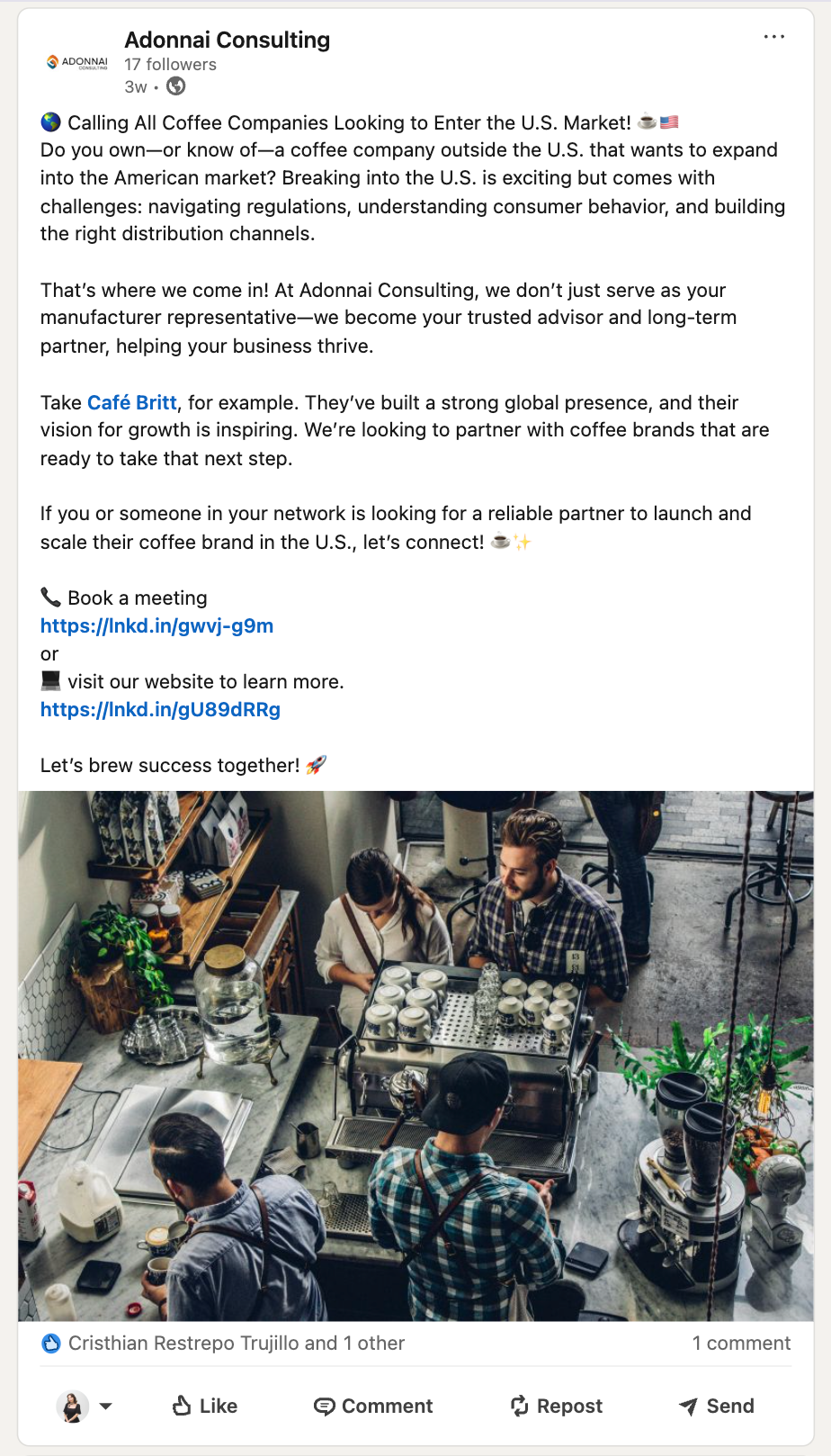Click the like reaction icon beside Cristhian

click(x=51, y=1344)
